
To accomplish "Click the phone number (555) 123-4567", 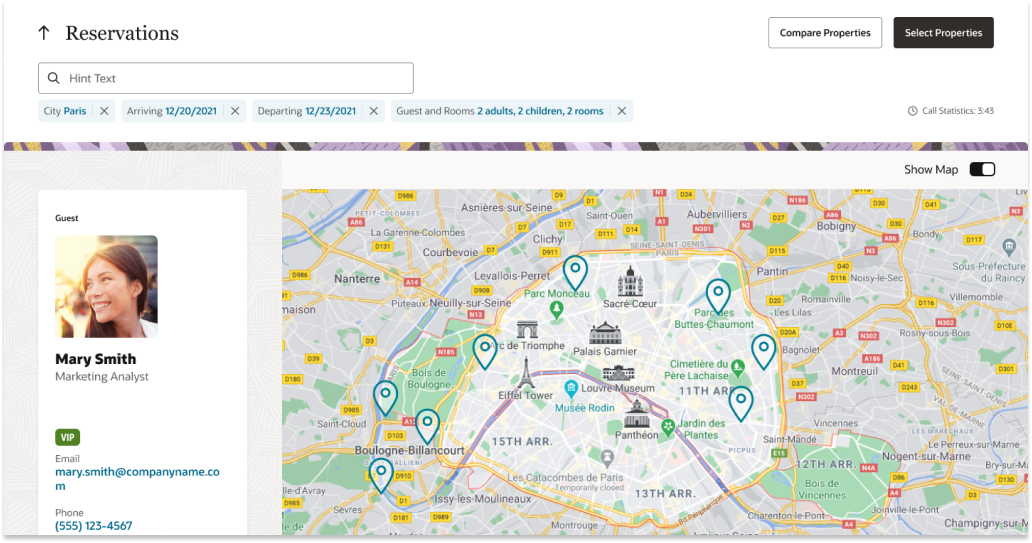I will click(x=93, y=526).
